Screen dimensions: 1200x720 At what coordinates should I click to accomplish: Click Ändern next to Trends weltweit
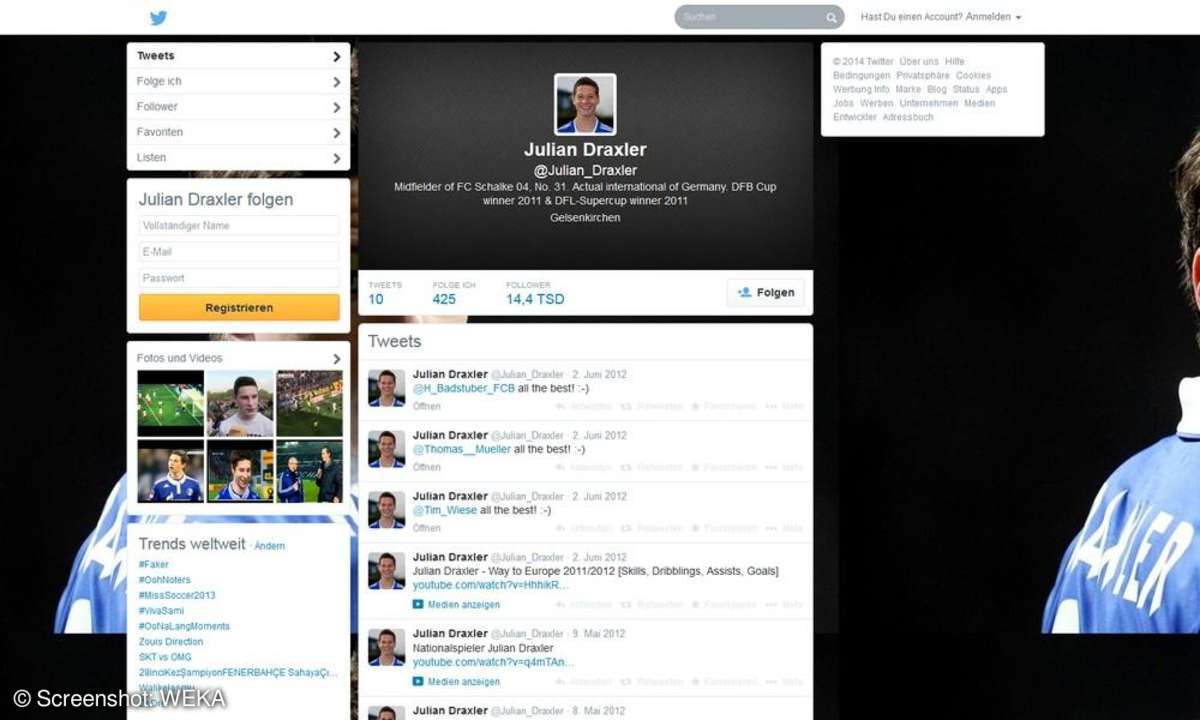coord(270,546)
